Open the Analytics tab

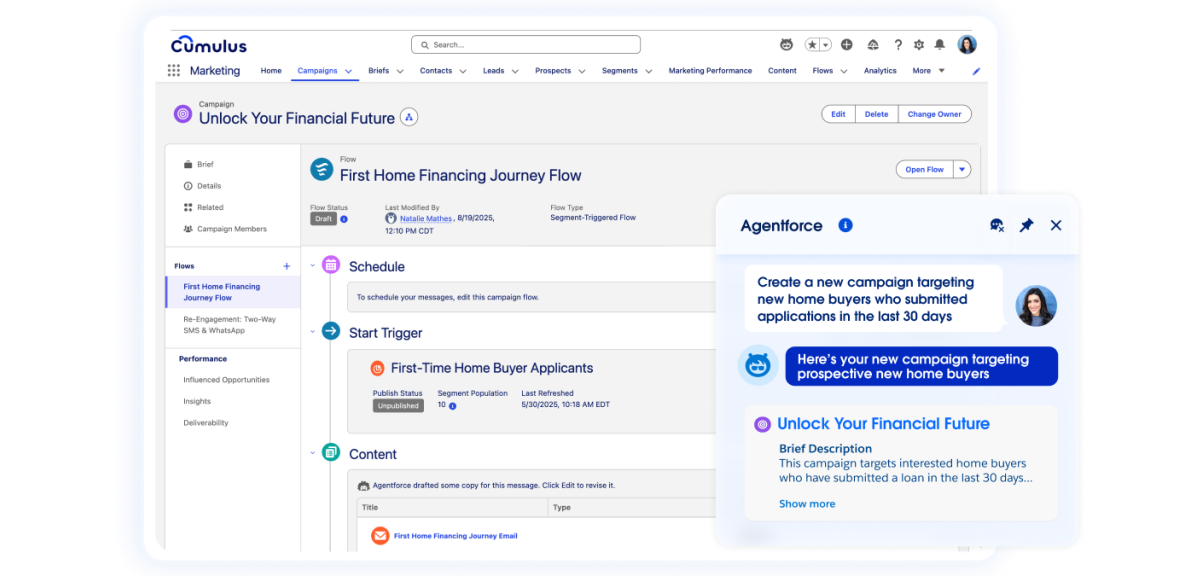coord(880,71)
